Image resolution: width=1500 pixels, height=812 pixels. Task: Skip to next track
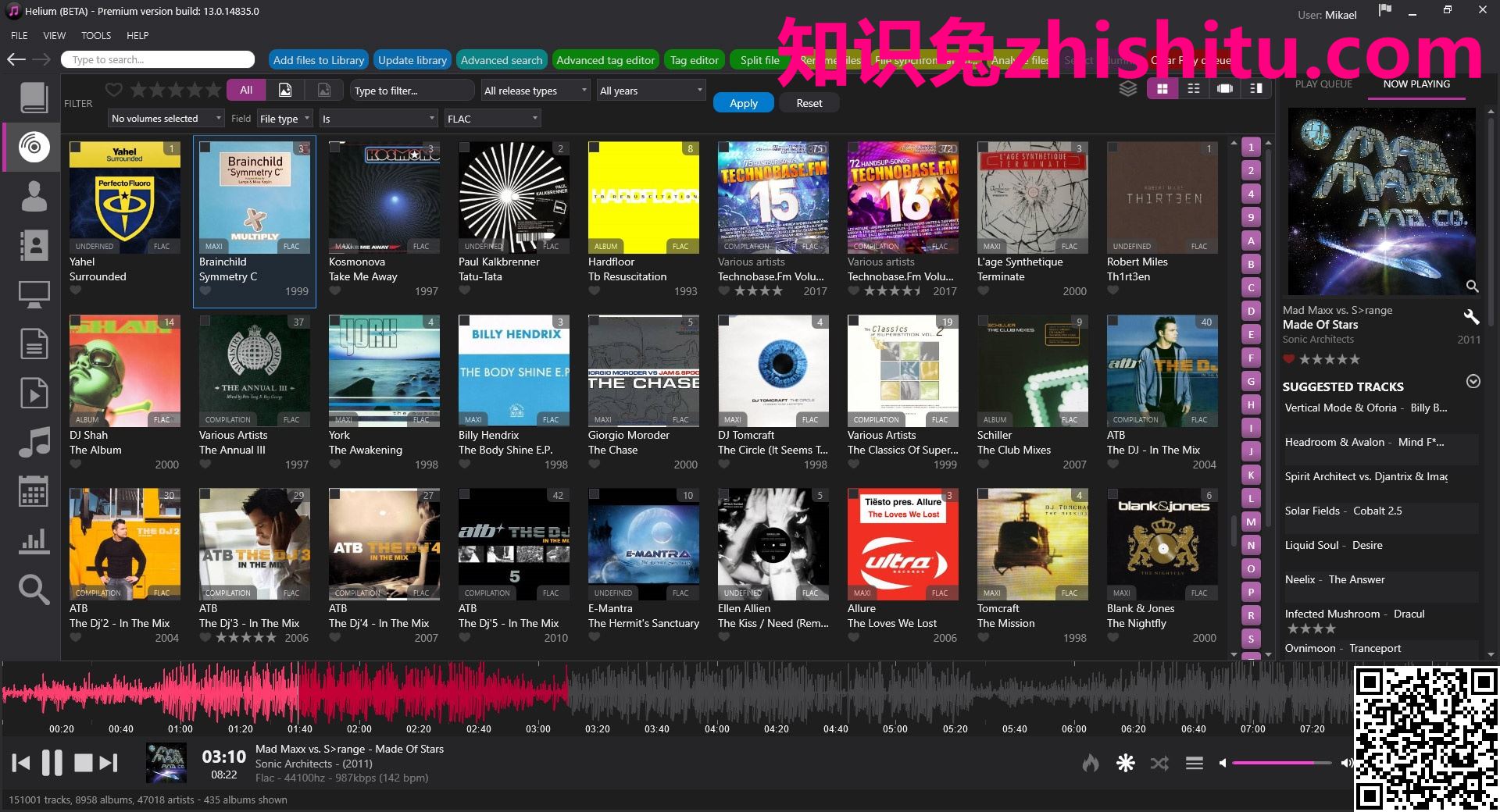point(109,763)
